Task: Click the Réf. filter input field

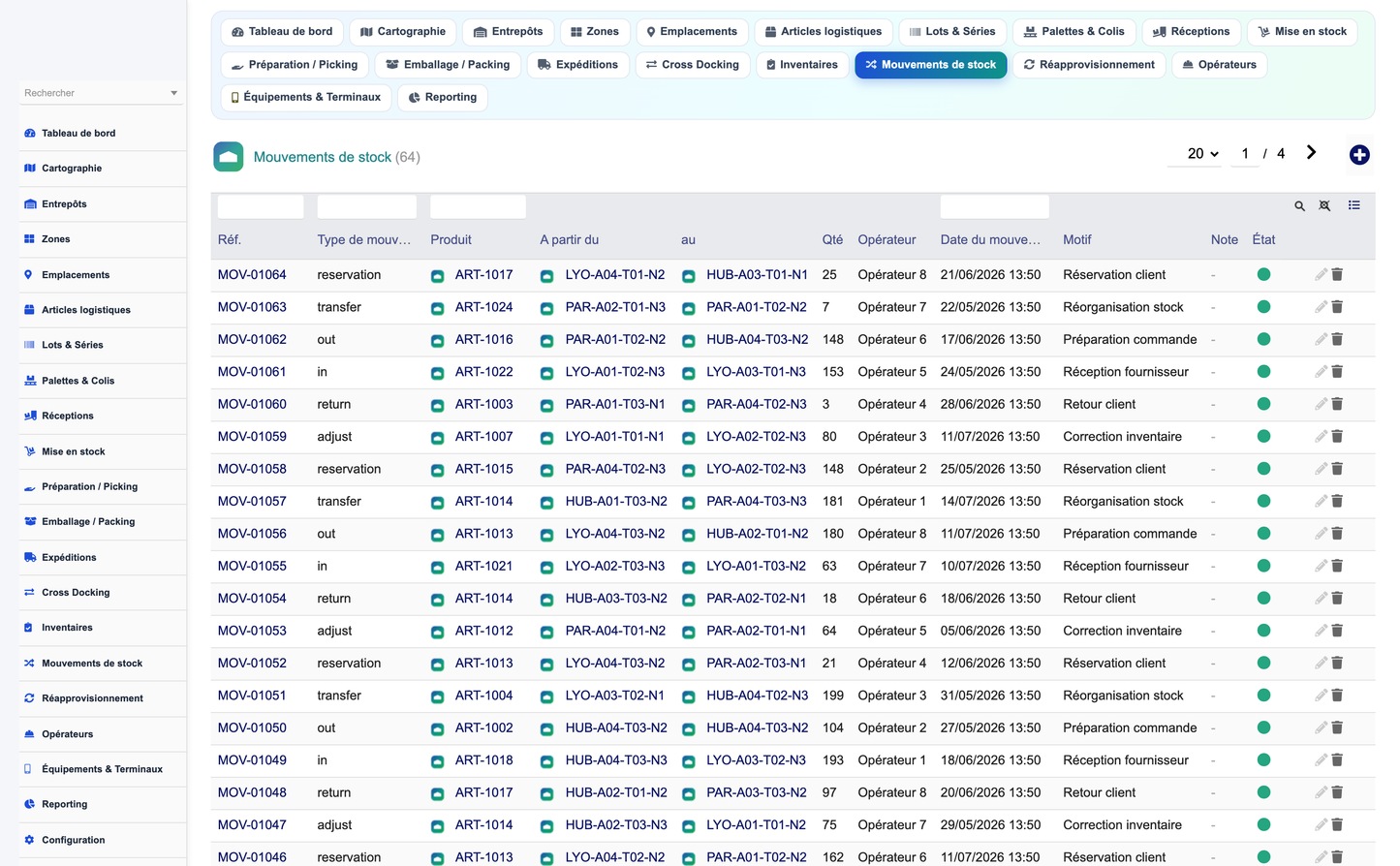Action: pos(261,206)
